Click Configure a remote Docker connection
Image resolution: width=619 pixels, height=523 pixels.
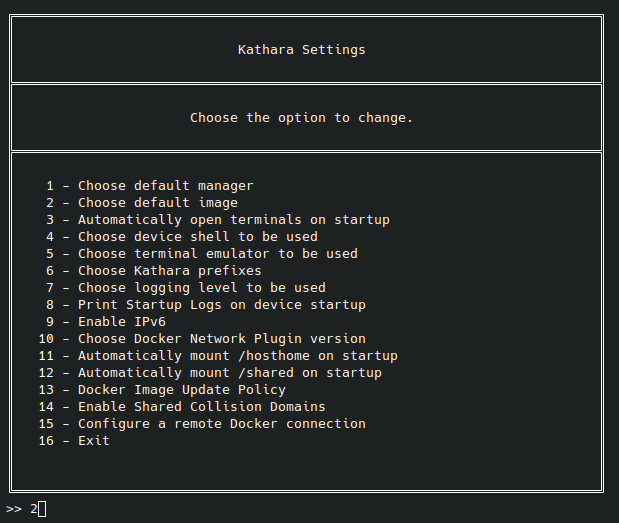click(221, 423)
